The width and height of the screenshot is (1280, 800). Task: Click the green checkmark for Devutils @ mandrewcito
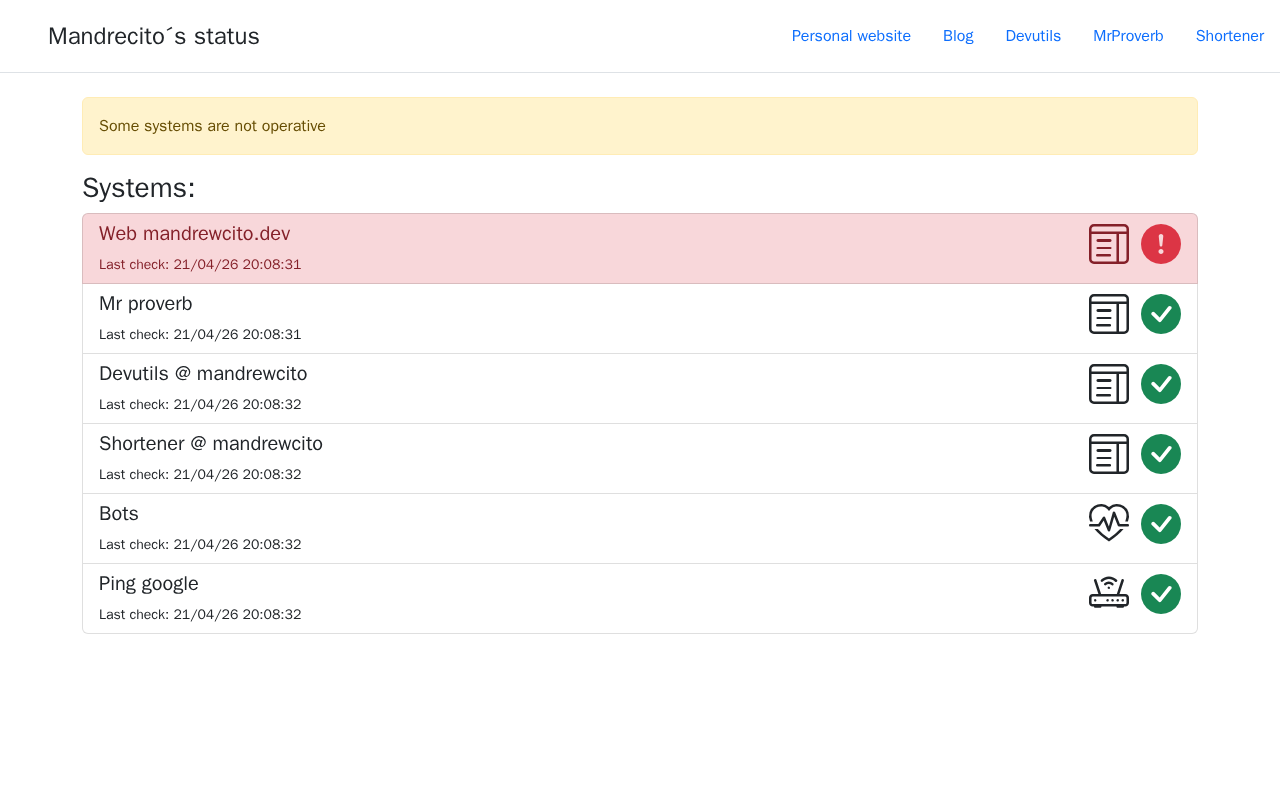[x=1161, y=384]
